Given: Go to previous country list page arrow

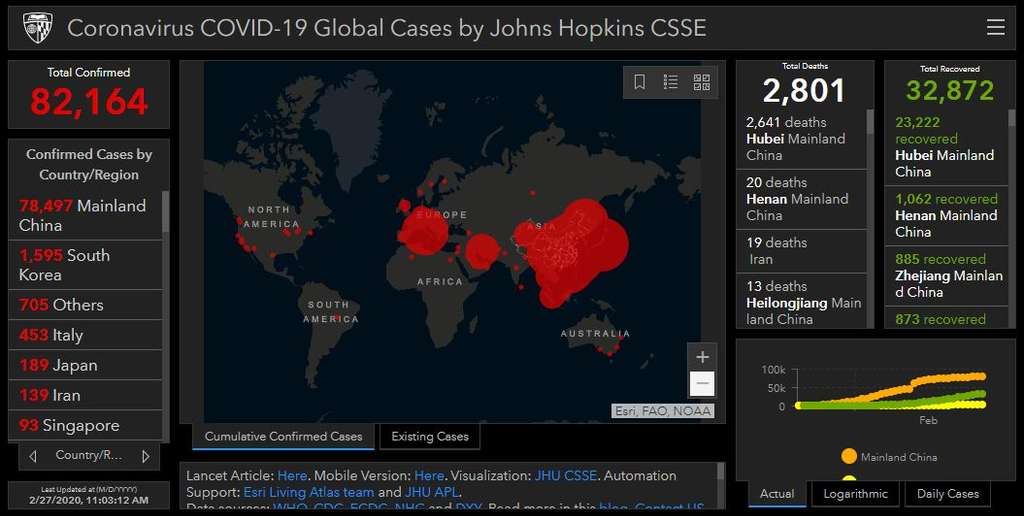Looking at the screenshot, I should click(x=33, y=456).
